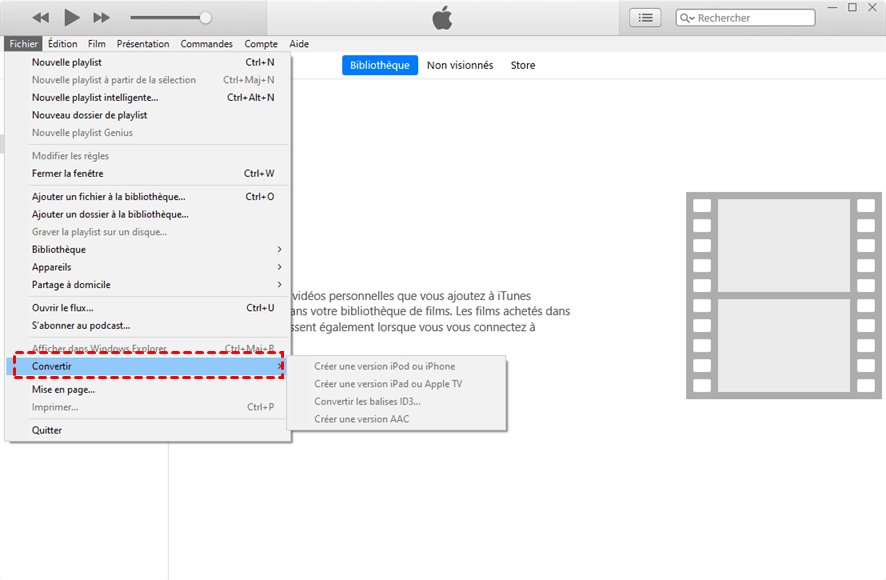This screenshot has height=580, width=886.
Task: Open the Compte menu
Action: pos(261,44)
